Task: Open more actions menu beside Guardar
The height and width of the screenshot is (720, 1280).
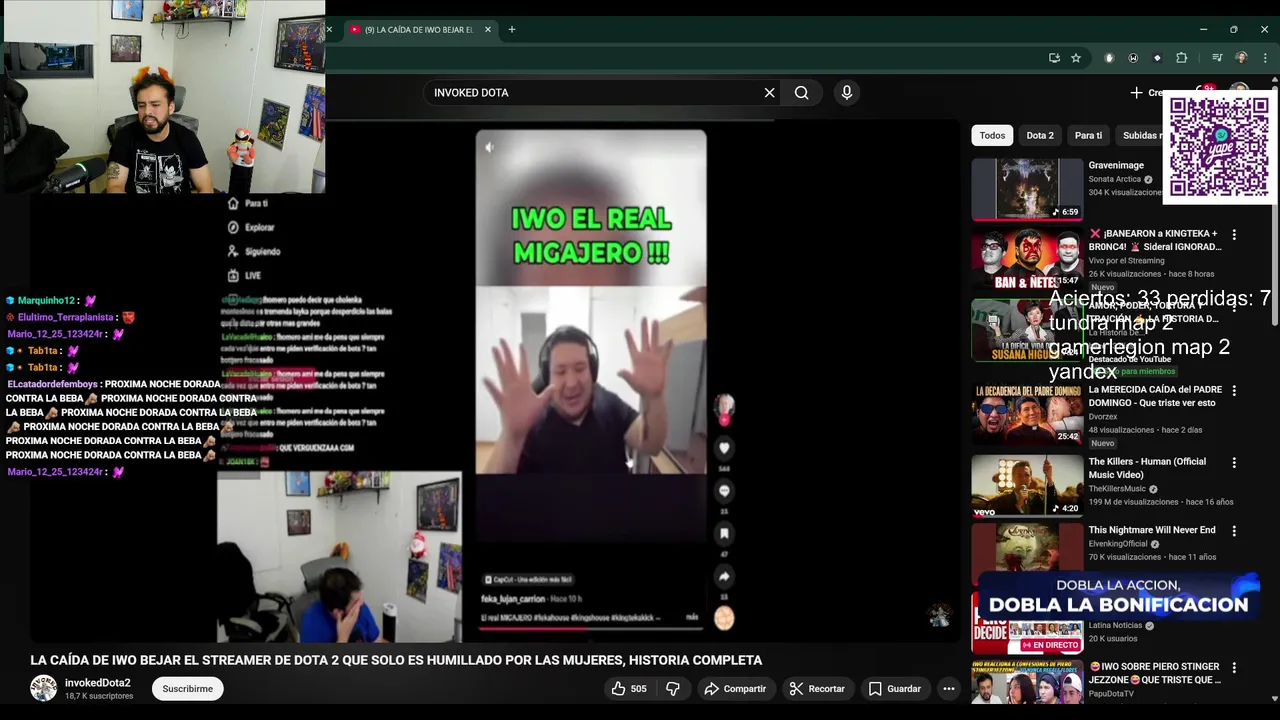Action: (x=948, y=688)
